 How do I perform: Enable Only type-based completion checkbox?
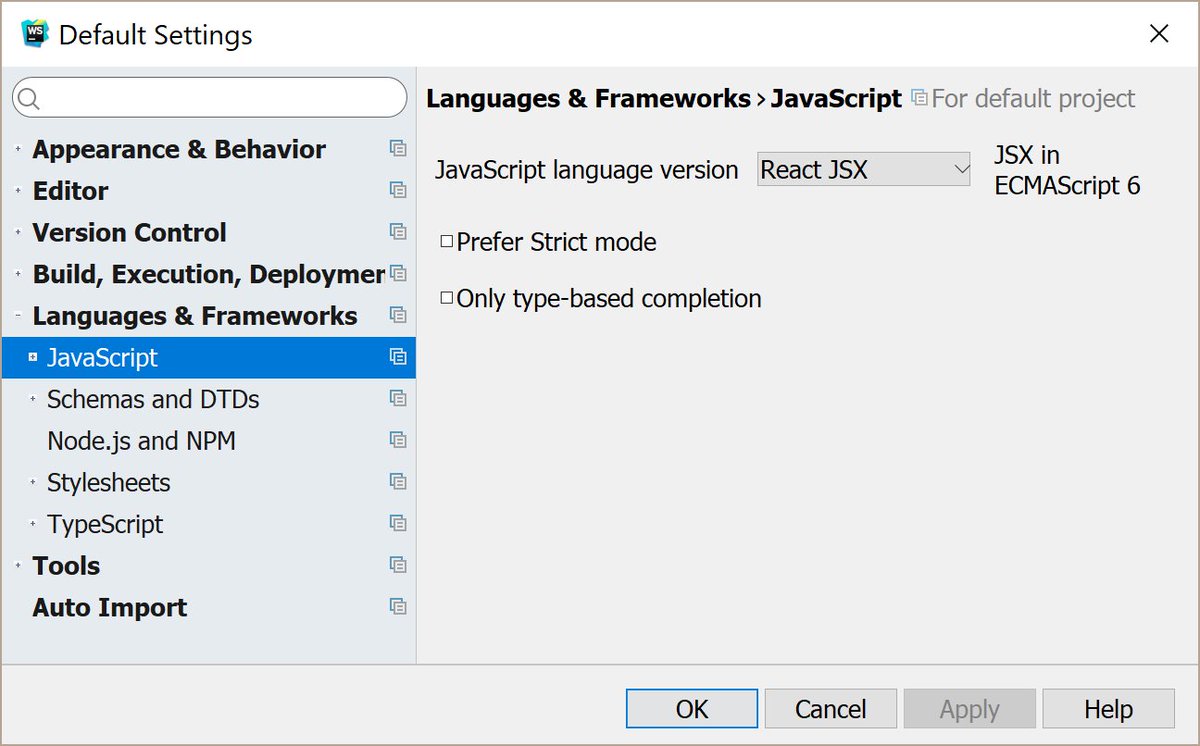click(446, 297)
